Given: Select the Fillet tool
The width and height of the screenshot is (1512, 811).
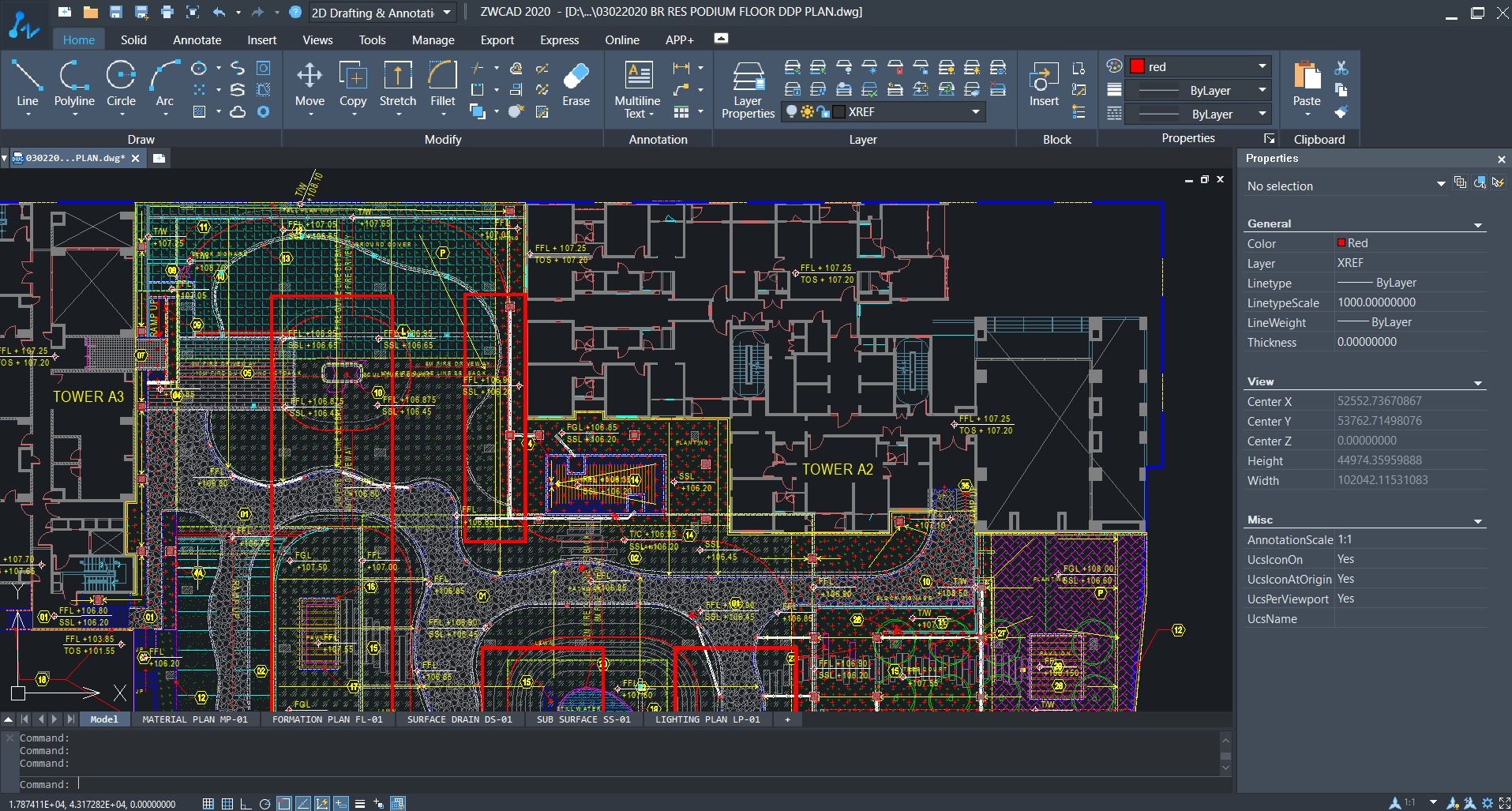Looking at the screenshot, I should click(x=442, y=84).
